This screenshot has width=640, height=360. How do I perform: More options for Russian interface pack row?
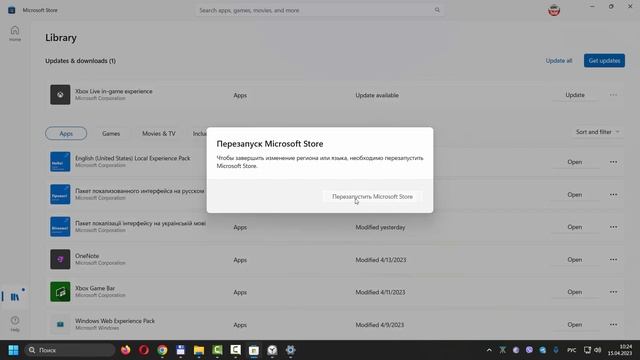pyautogui.click(x=613, y=194)
